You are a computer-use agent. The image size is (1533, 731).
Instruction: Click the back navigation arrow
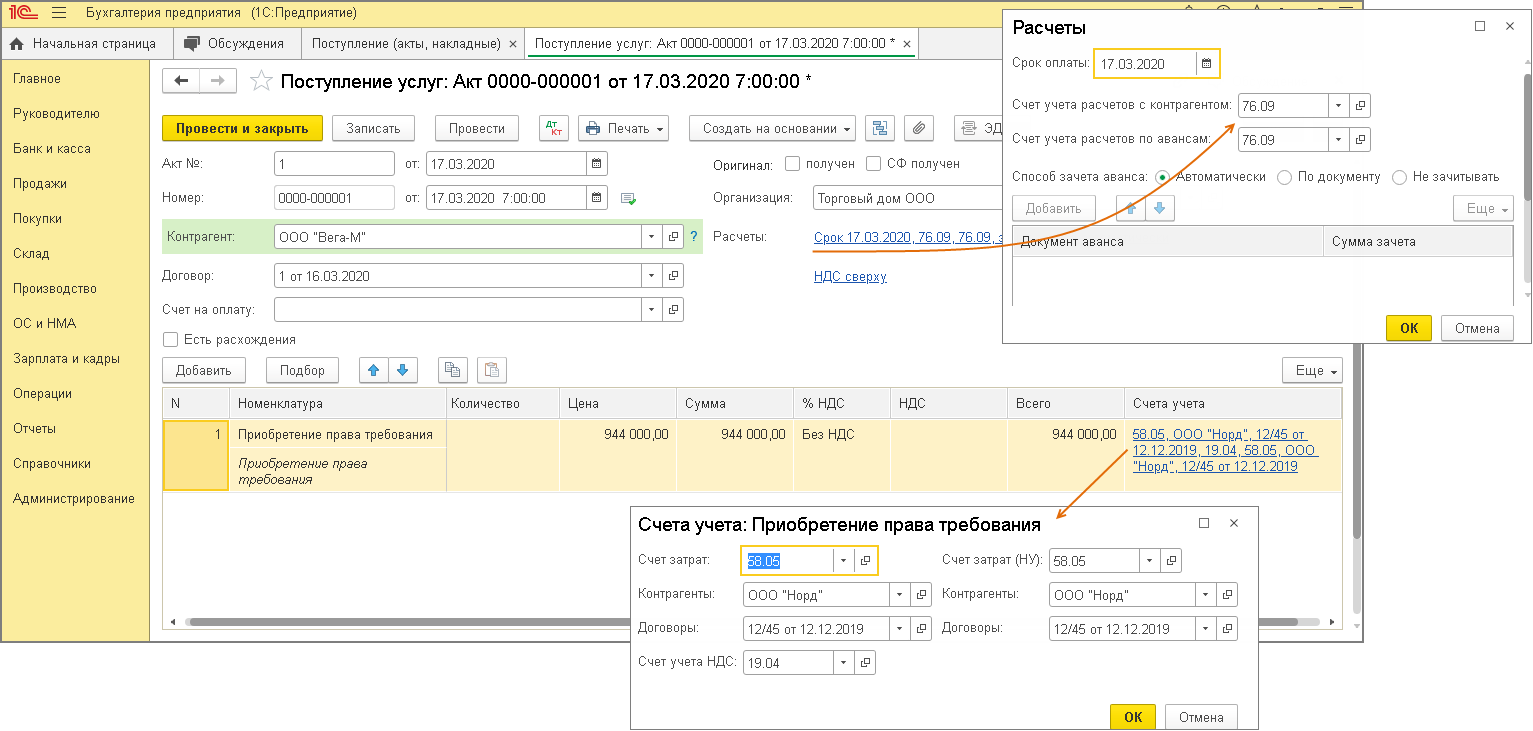(181, 81)
